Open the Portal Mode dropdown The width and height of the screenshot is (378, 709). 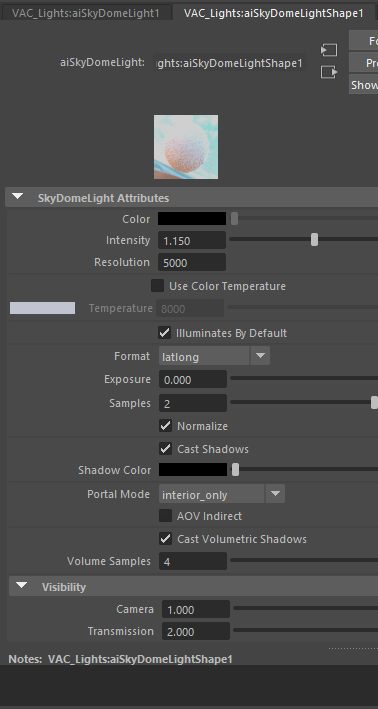pyautogui.click(x=222, y=494)
